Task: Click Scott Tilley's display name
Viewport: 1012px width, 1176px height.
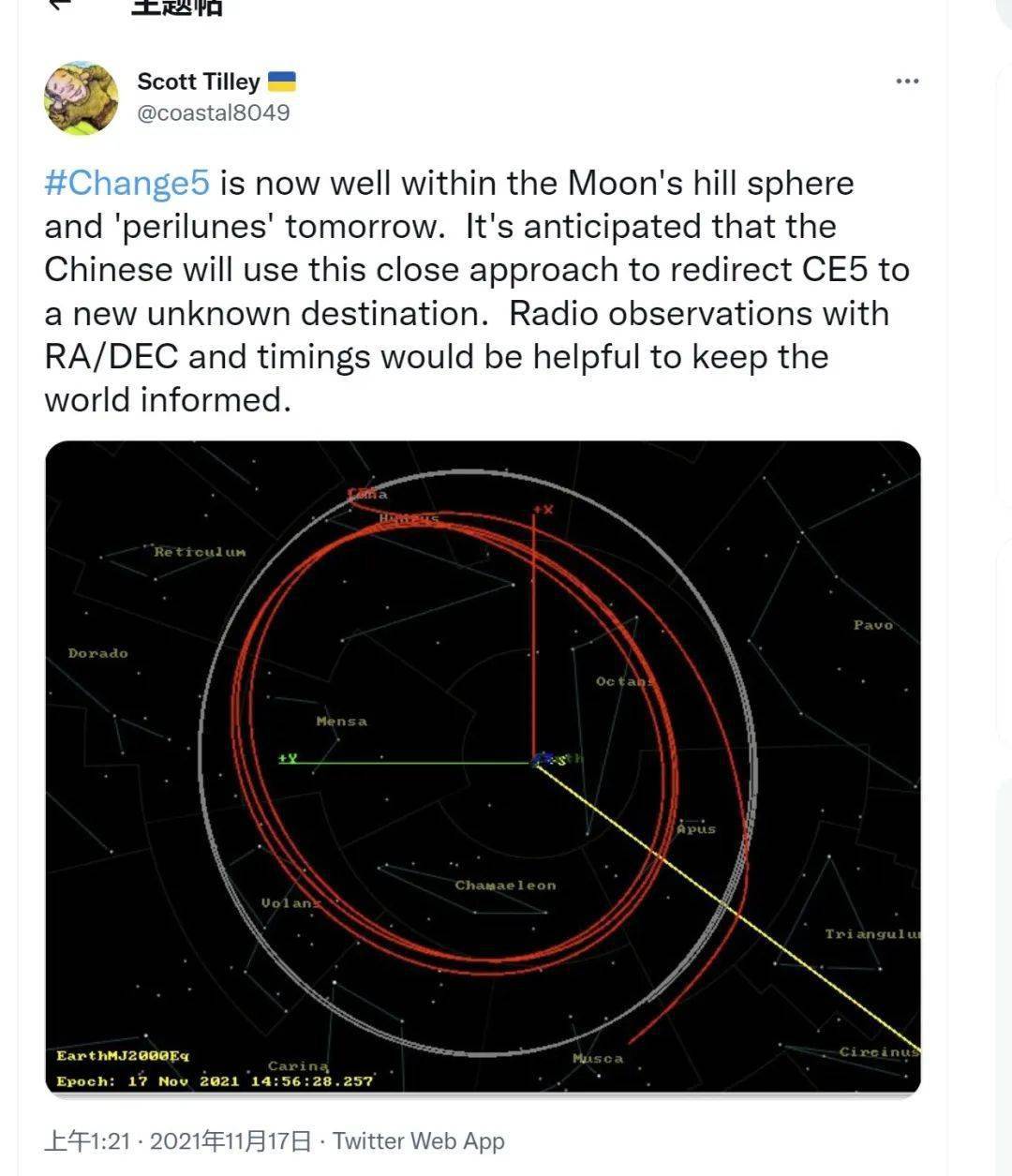Action: pyautogui.click(x=199, y=82)
